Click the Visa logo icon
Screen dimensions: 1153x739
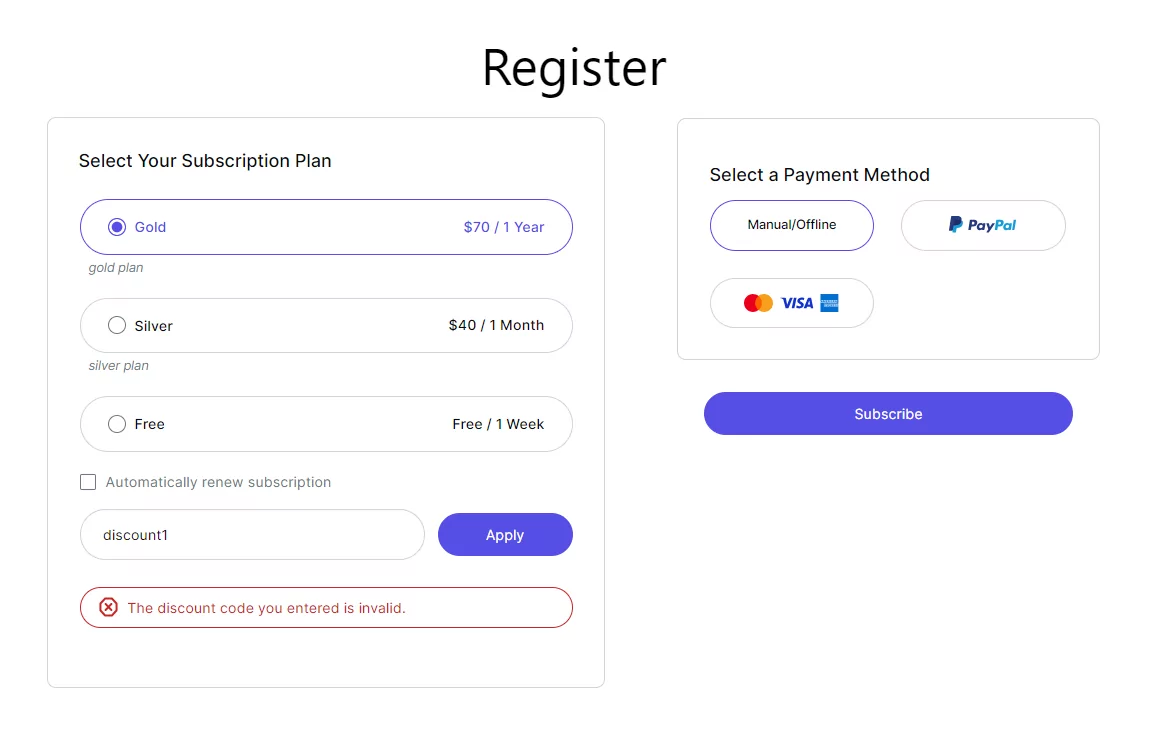point(797,303)
